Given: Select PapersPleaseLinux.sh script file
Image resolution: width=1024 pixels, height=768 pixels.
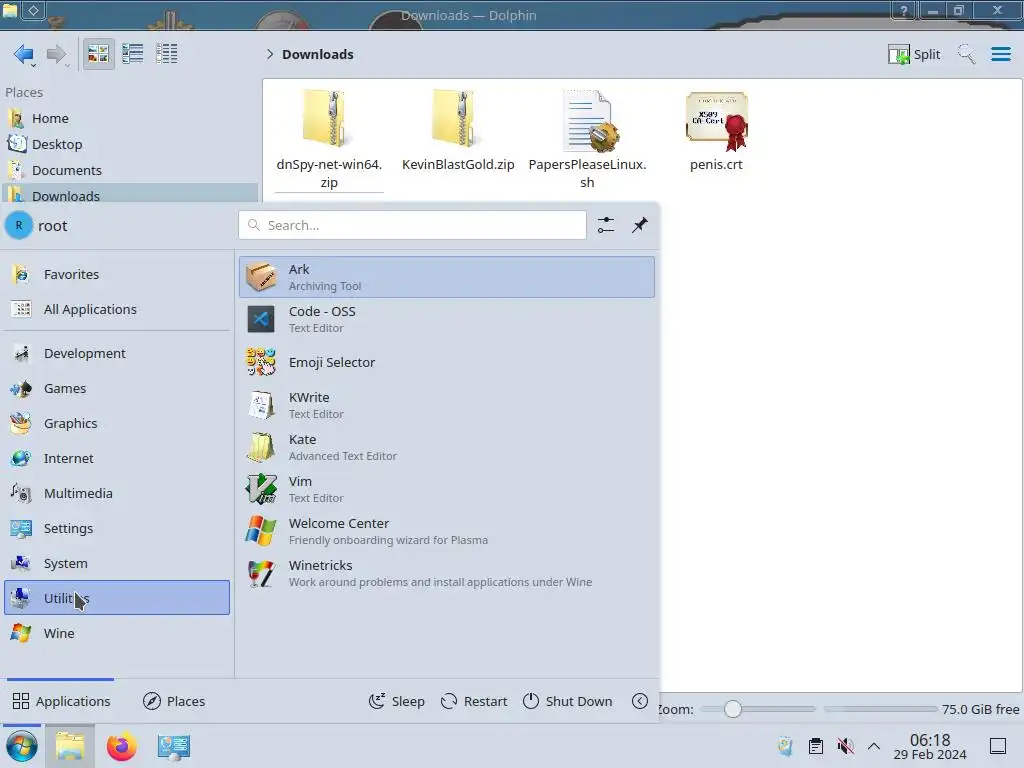Looking at the screenshot, I should coord(587,139).
